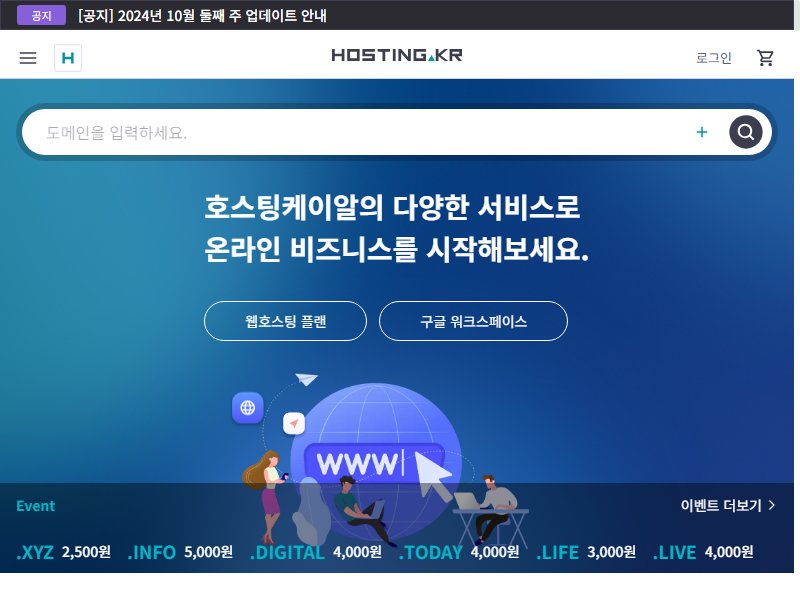The image size is (800, 600).
Task: Select the .TODAY 4,000원 event
Action: click(459, 552)
